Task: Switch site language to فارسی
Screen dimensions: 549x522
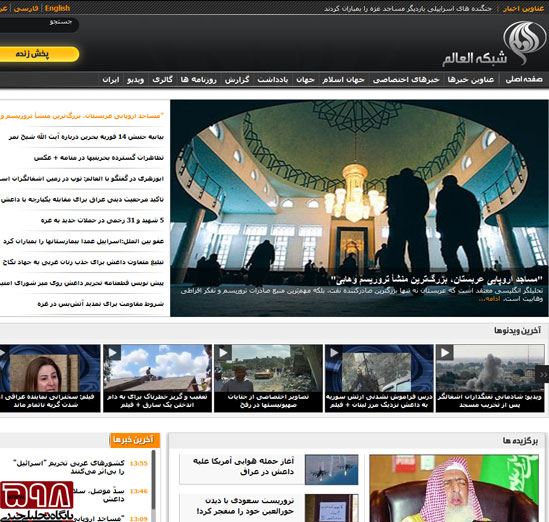Action: click(26, 8)
